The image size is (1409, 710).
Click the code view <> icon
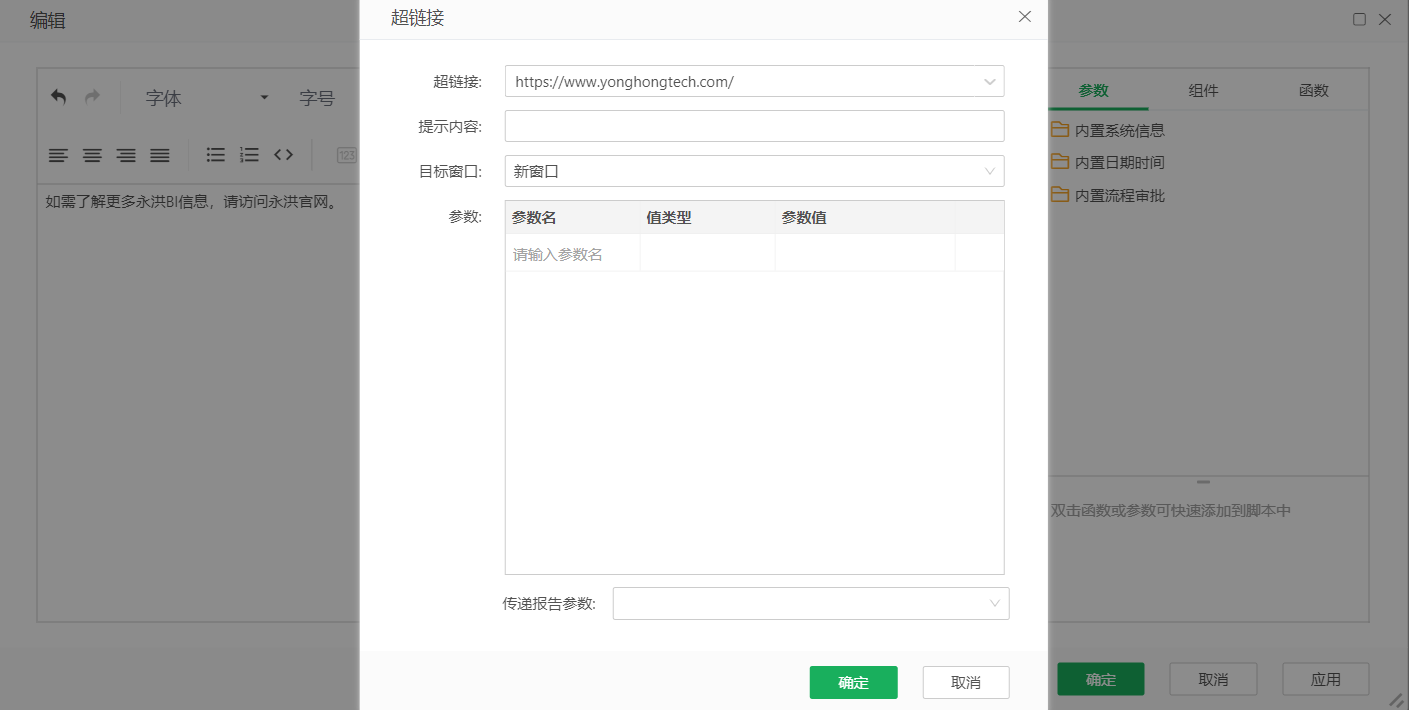click(283, 155)
